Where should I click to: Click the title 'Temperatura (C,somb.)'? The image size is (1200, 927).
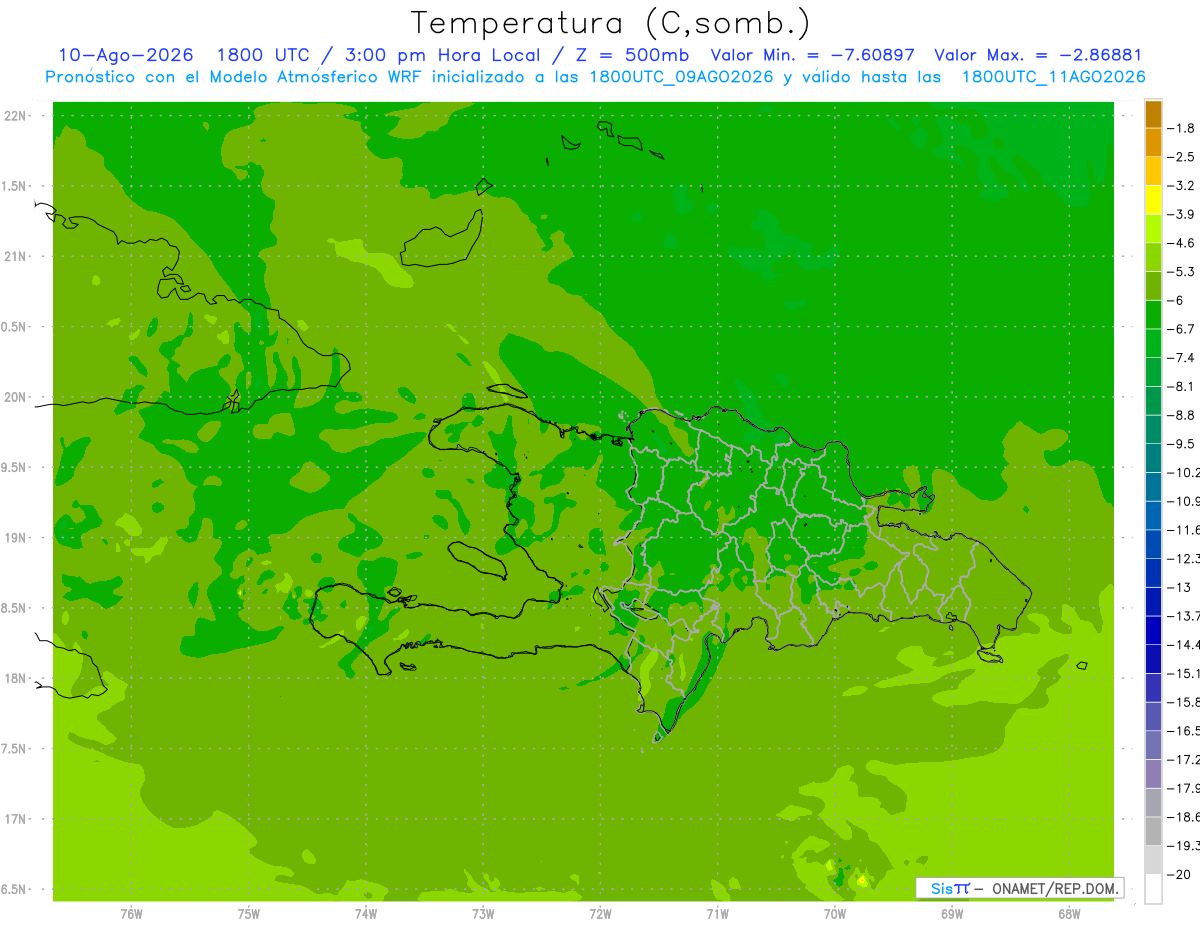click(611, 23)
